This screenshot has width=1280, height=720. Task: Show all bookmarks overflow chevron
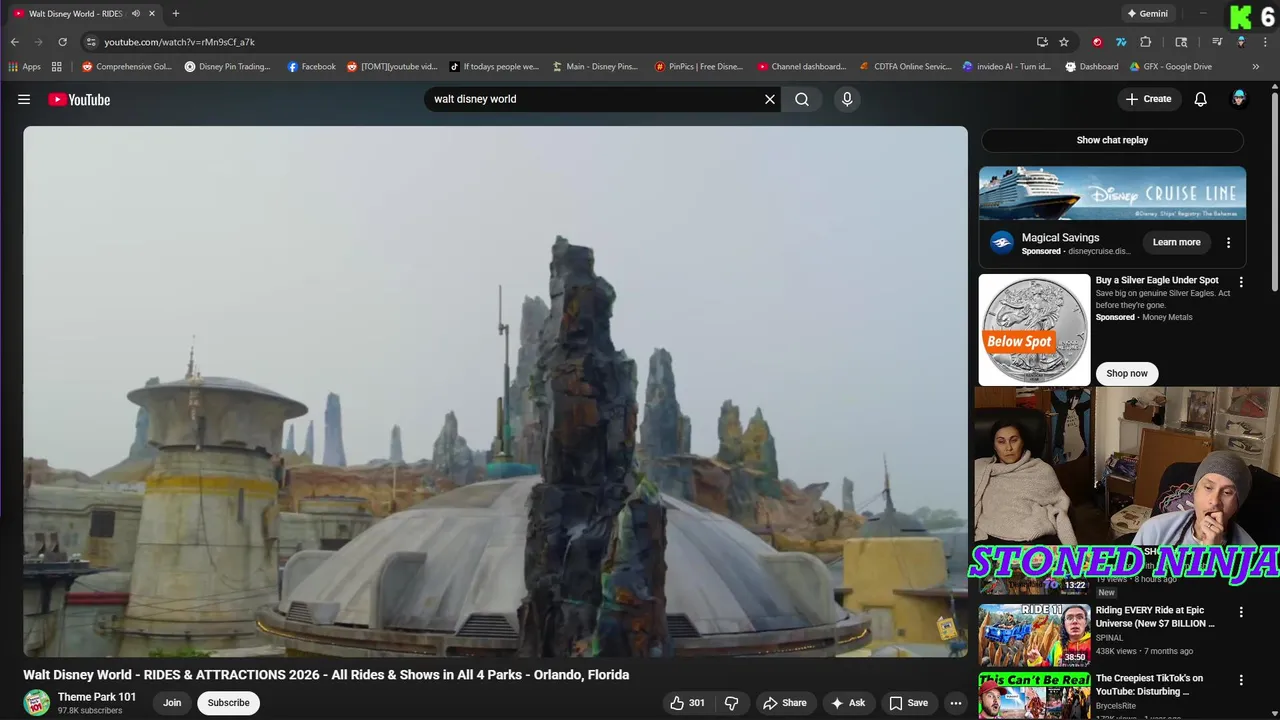point(1257,67)
